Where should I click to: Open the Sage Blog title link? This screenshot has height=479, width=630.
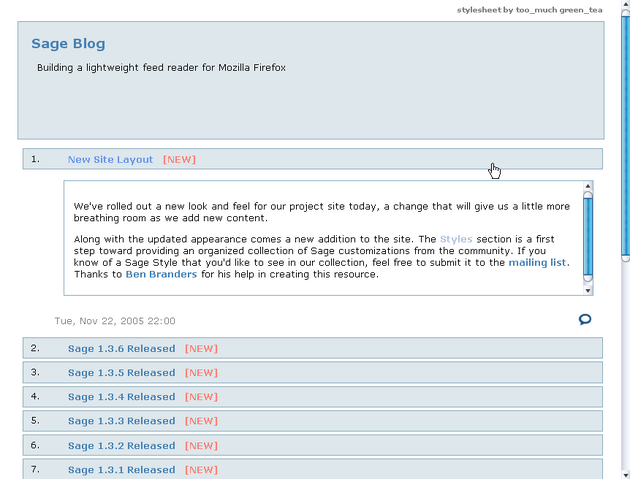click(x=68, y=43)
